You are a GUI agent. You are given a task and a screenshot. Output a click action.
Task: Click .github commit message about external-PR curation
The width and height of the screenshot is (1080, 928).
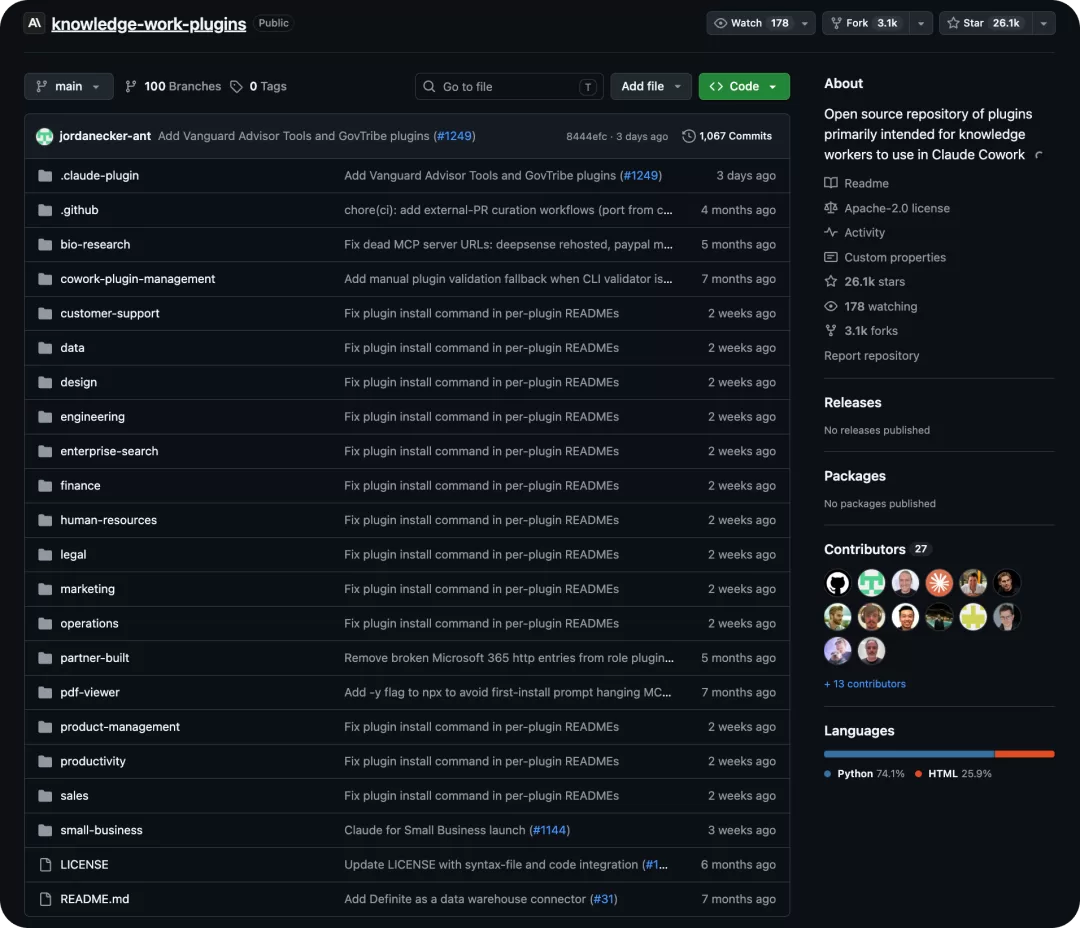508,210
